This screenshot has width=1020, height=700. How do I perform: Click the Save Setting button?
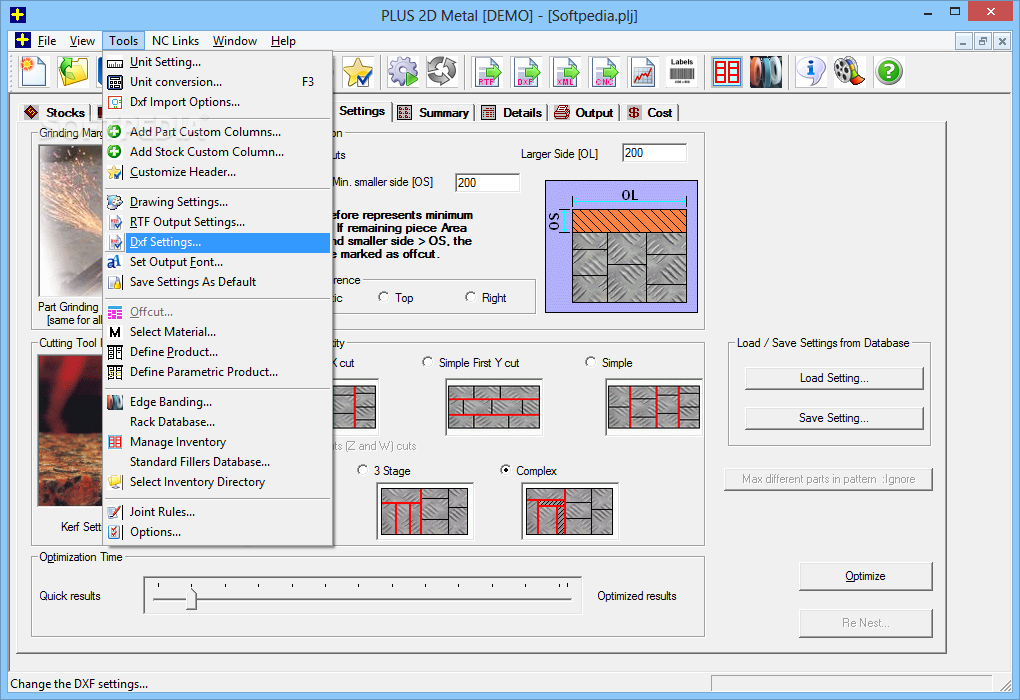coord(834,418)
